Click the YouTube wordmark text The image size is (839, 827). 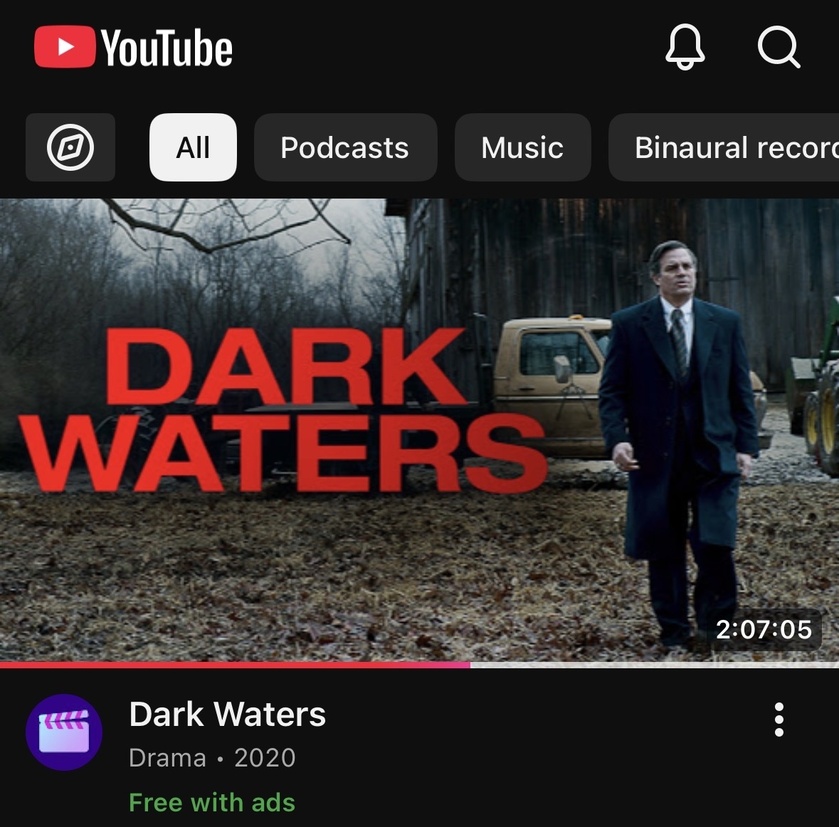pos(167,48)
